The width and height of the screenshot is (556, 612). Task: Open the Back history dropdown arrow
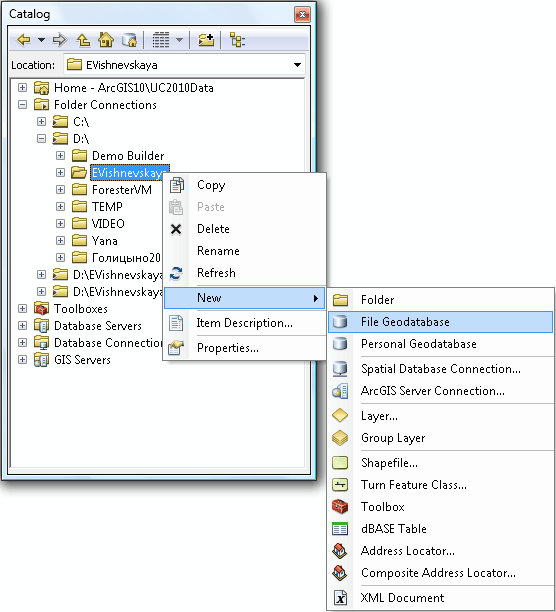pyautogui.click(x=41, y=40)
